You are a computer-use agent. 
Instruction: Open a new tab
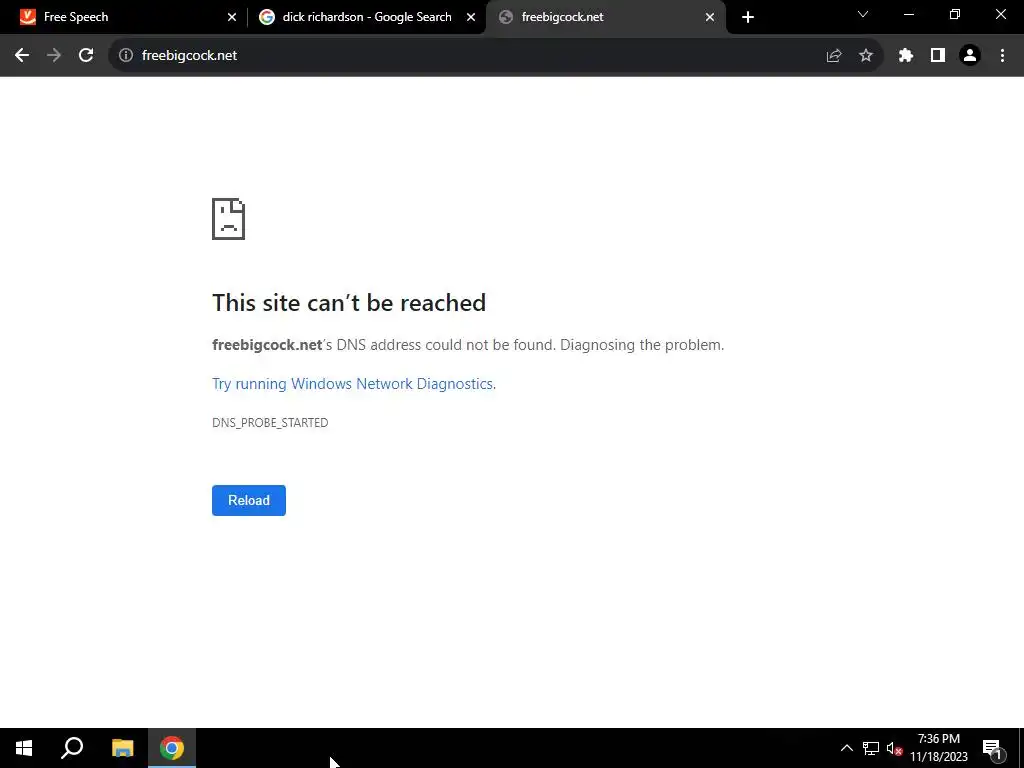click(748, 17)
